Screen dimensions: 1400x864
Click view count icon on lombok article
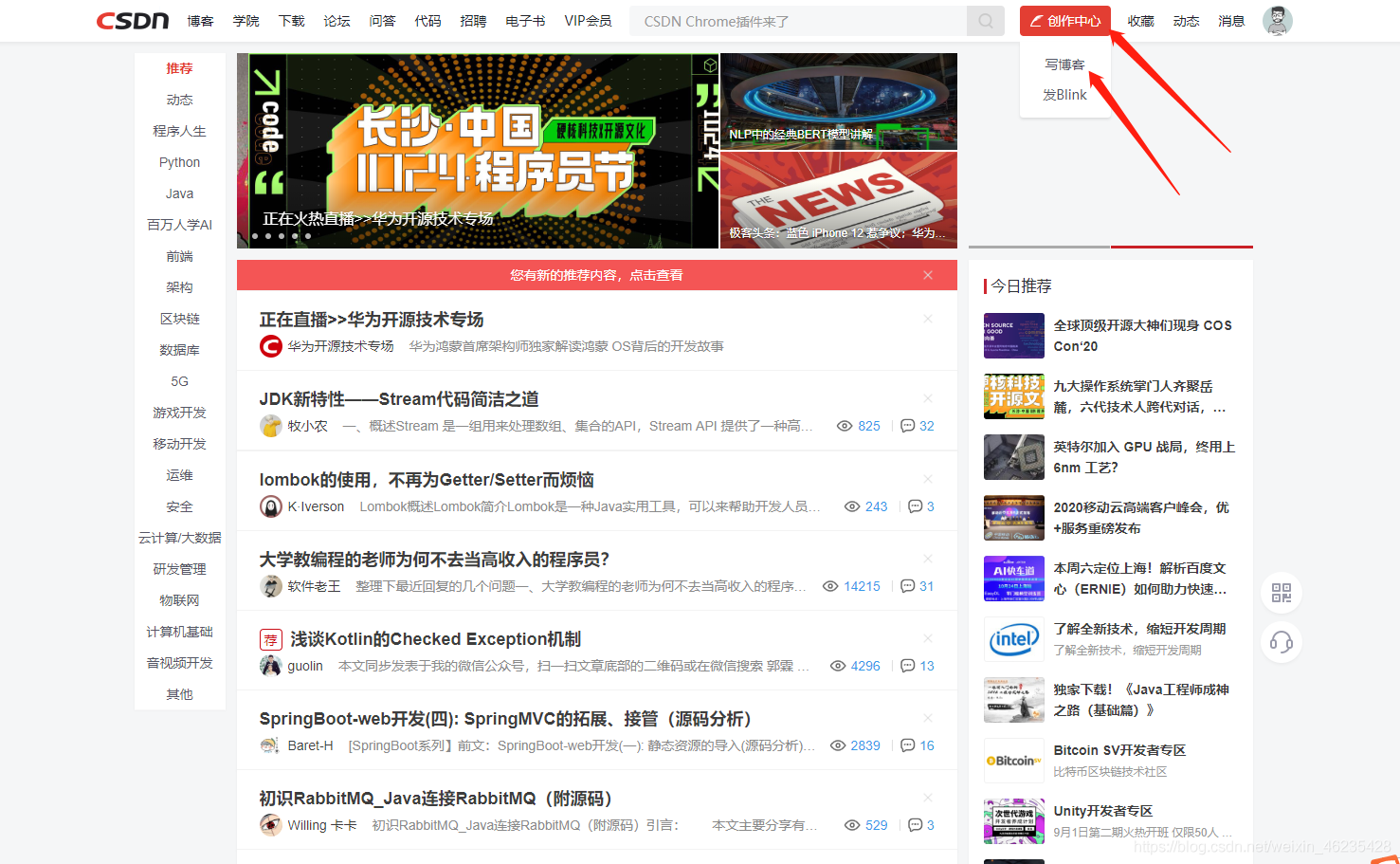[852, 506]
